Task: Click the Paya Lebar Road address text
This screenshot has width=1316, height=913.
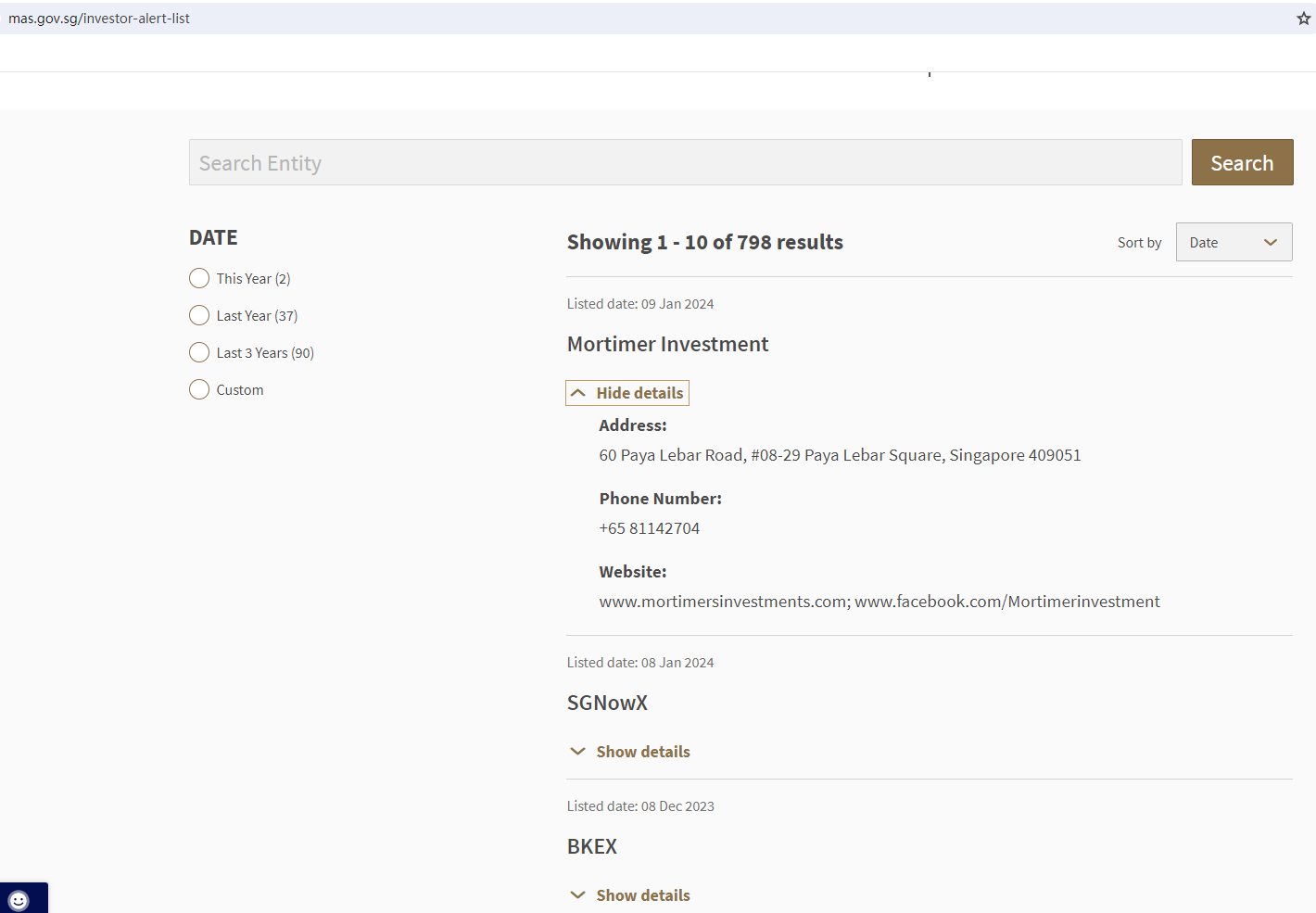Action: (839, 455)
